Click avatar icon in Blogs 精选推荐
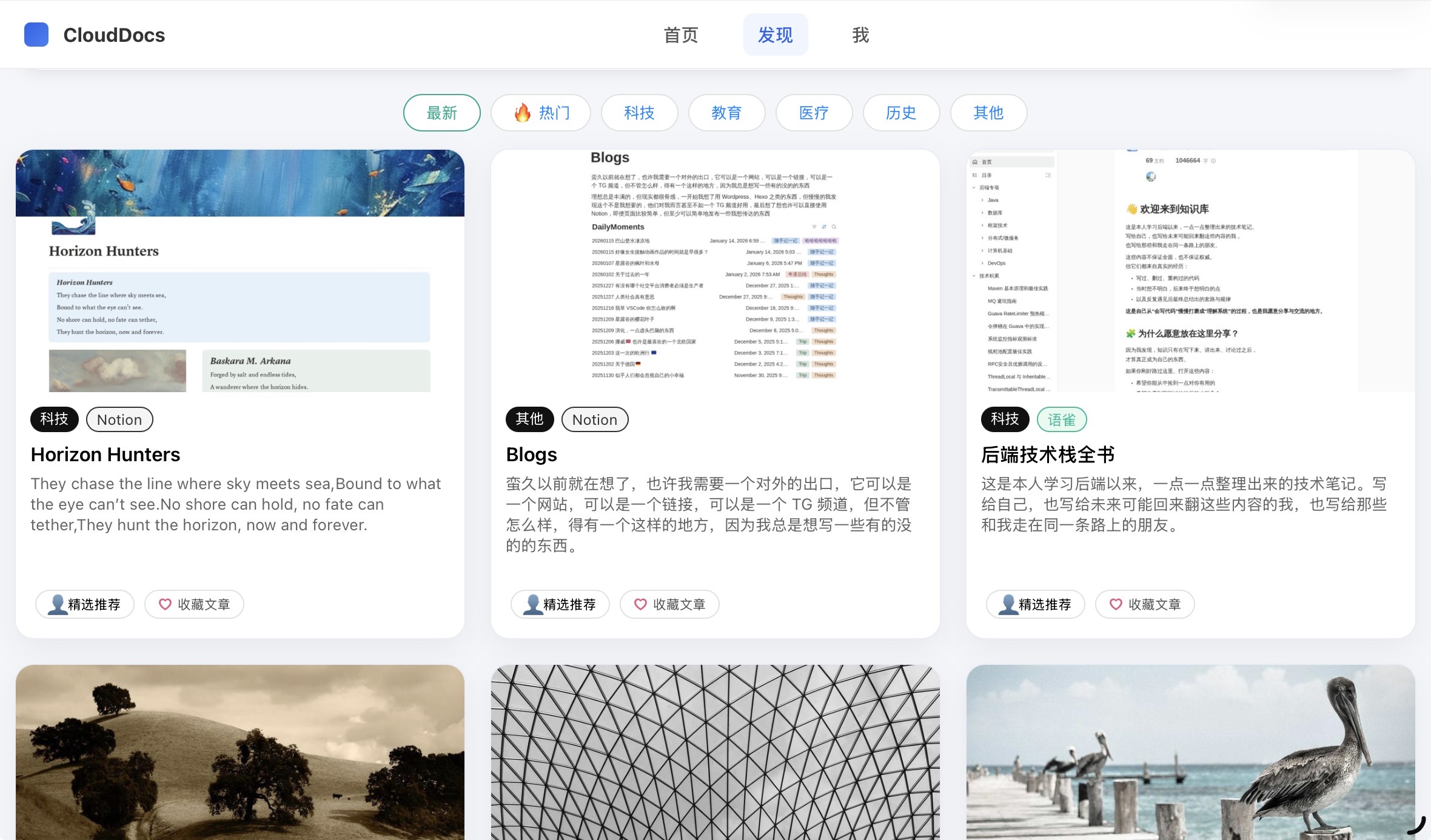 click(533, 604)
